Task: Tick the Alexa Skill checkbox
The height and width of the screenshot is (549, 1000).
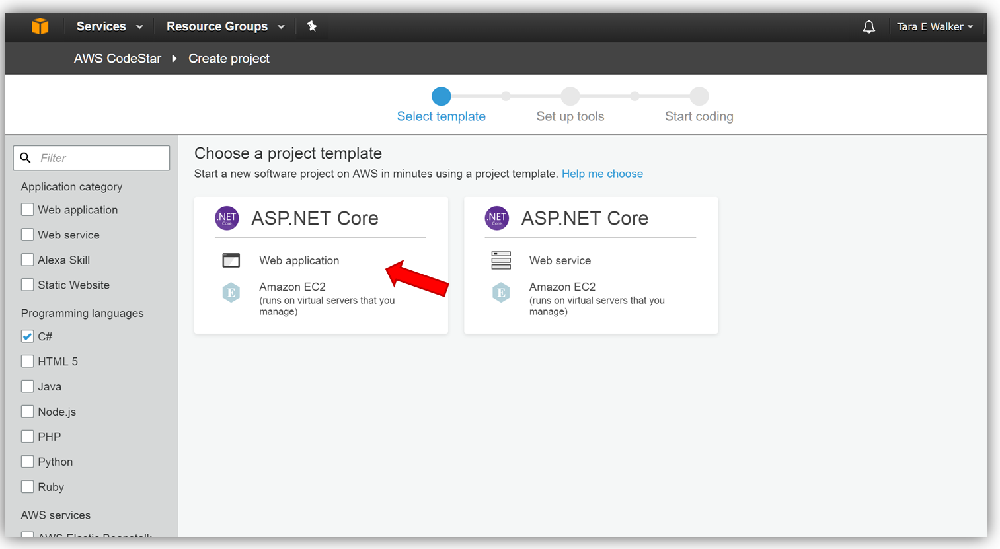Action: click(28, 260)
